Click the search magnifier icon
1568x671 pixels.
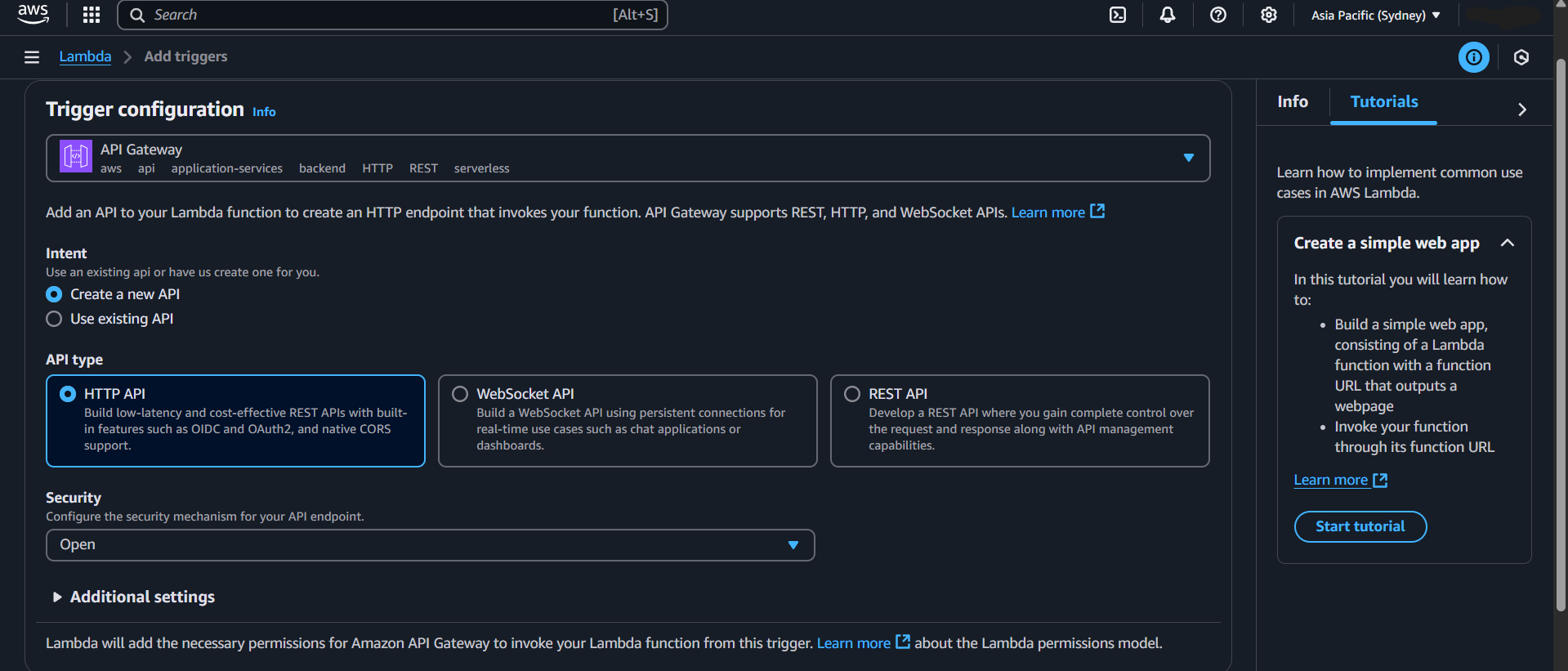(137, 15)
